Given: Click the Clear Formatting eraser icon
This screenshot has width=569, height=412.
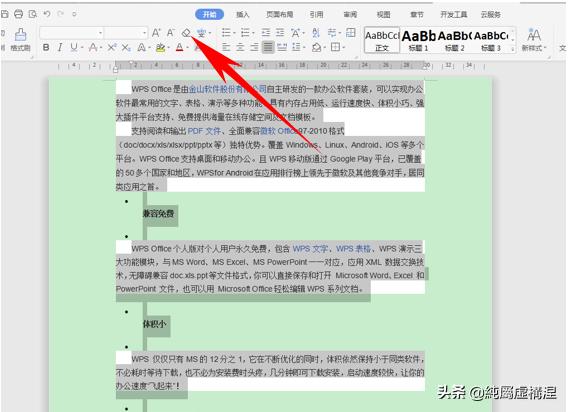Looking at the screenshot, I should coord(186,33).
